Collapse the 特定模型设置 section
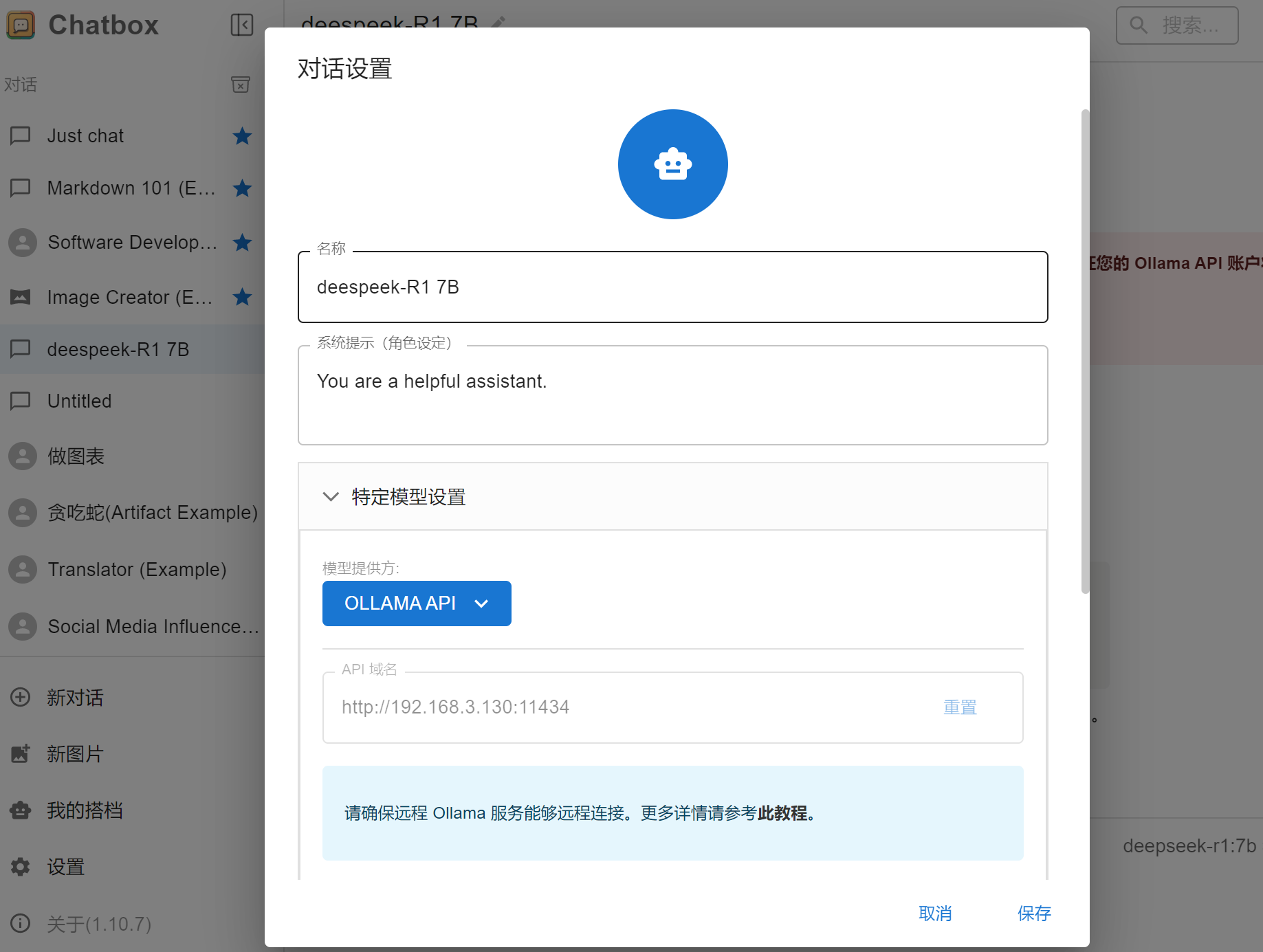This screenshot has width=1263, height=952. (331, 496)
